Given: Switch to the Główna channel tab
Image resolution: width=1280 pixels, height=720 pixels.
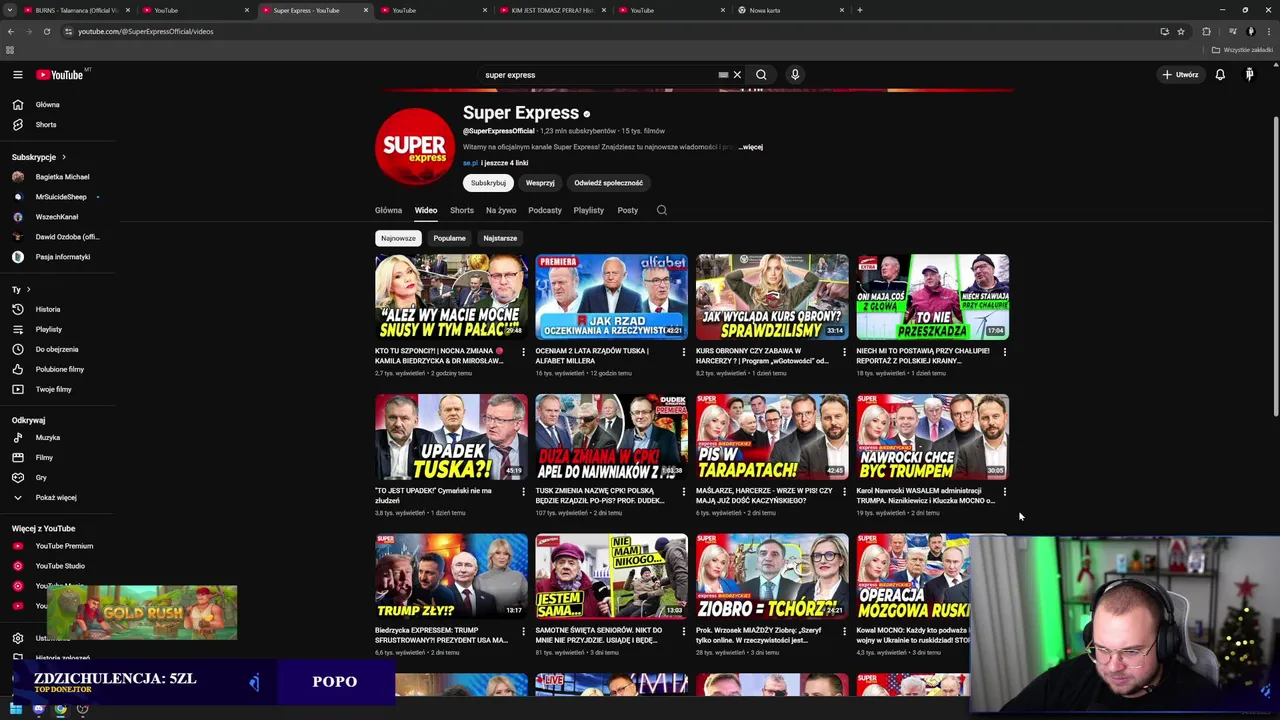Looking at the screenshot, I should 388,210.
